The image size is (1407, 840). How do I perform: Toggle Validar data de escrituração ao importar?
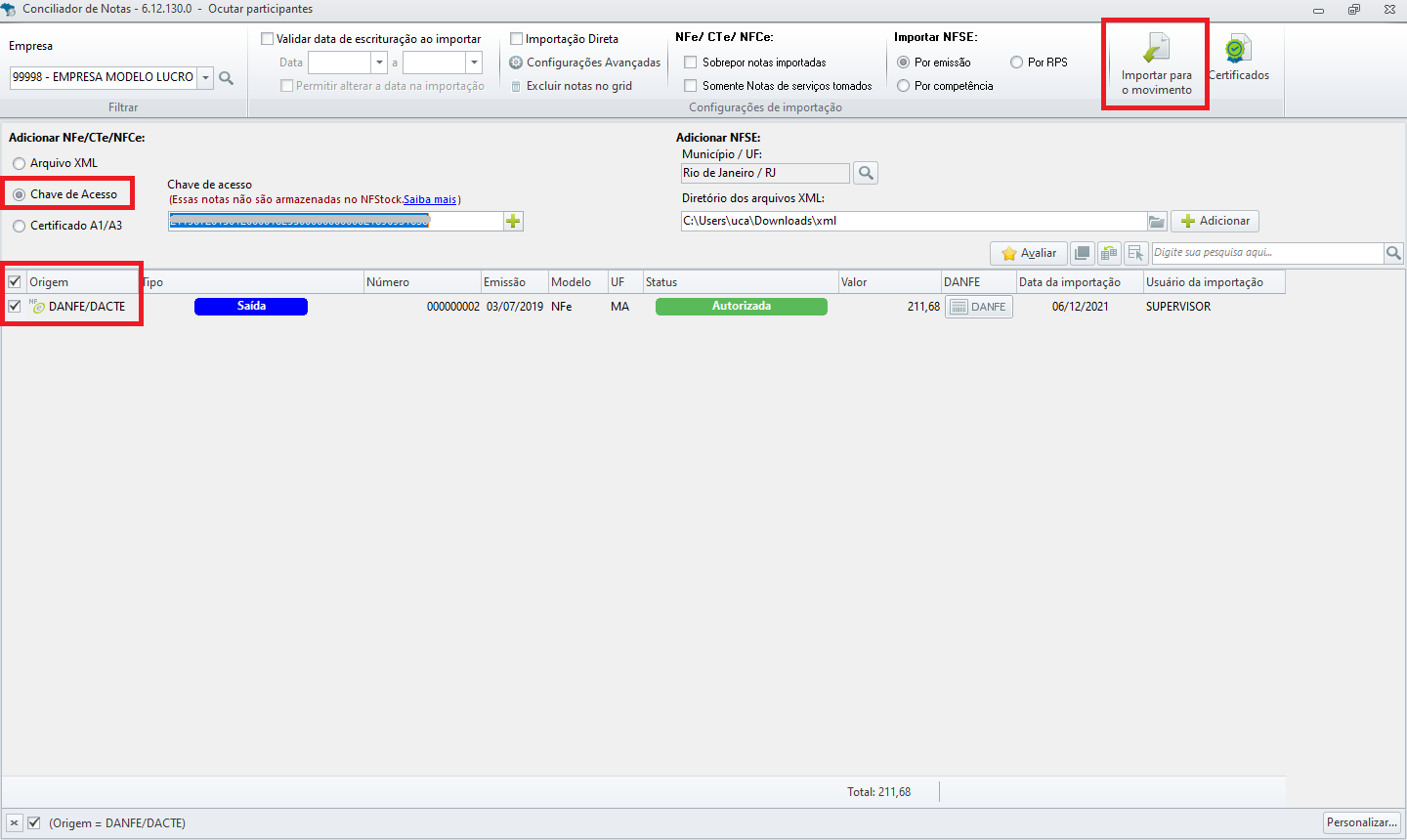pyautogui.click(x=268, y=39)
